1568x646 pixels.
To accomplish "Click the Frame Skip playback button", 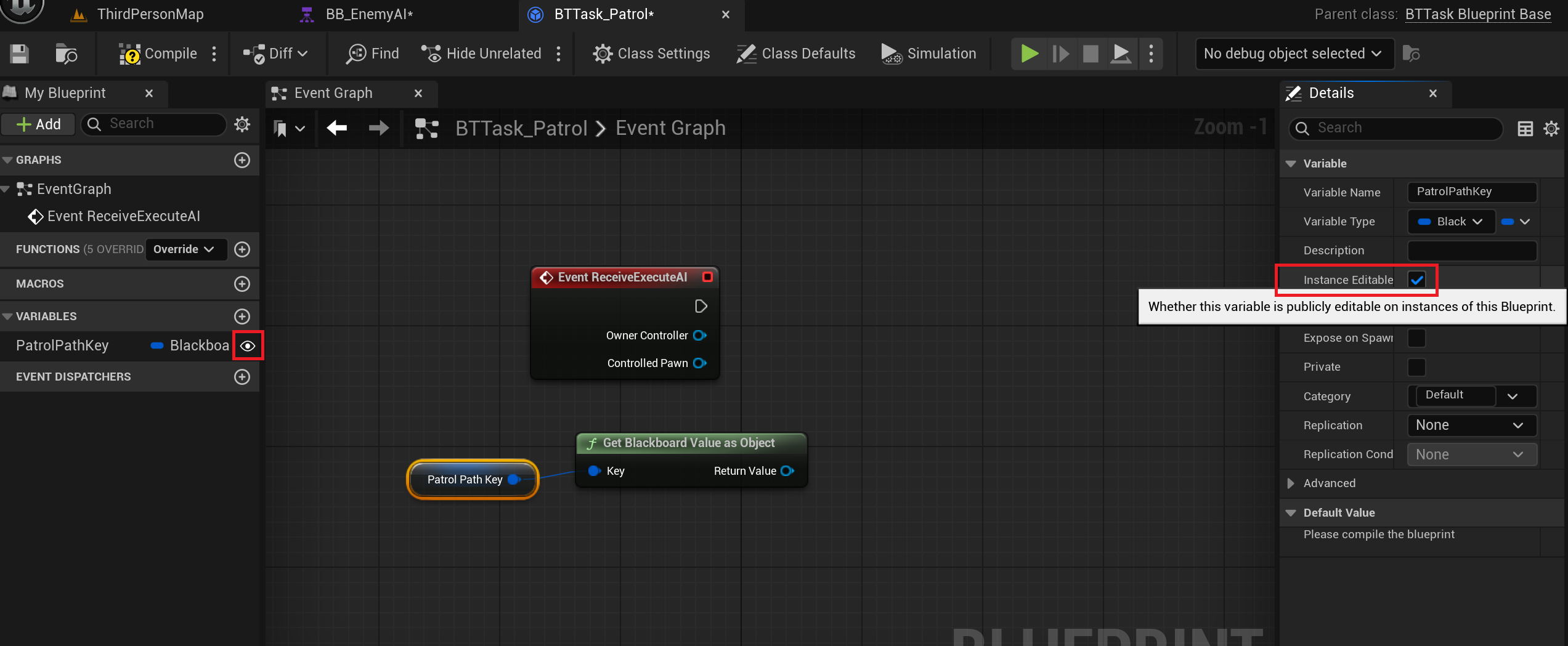I will [1060, 54].
